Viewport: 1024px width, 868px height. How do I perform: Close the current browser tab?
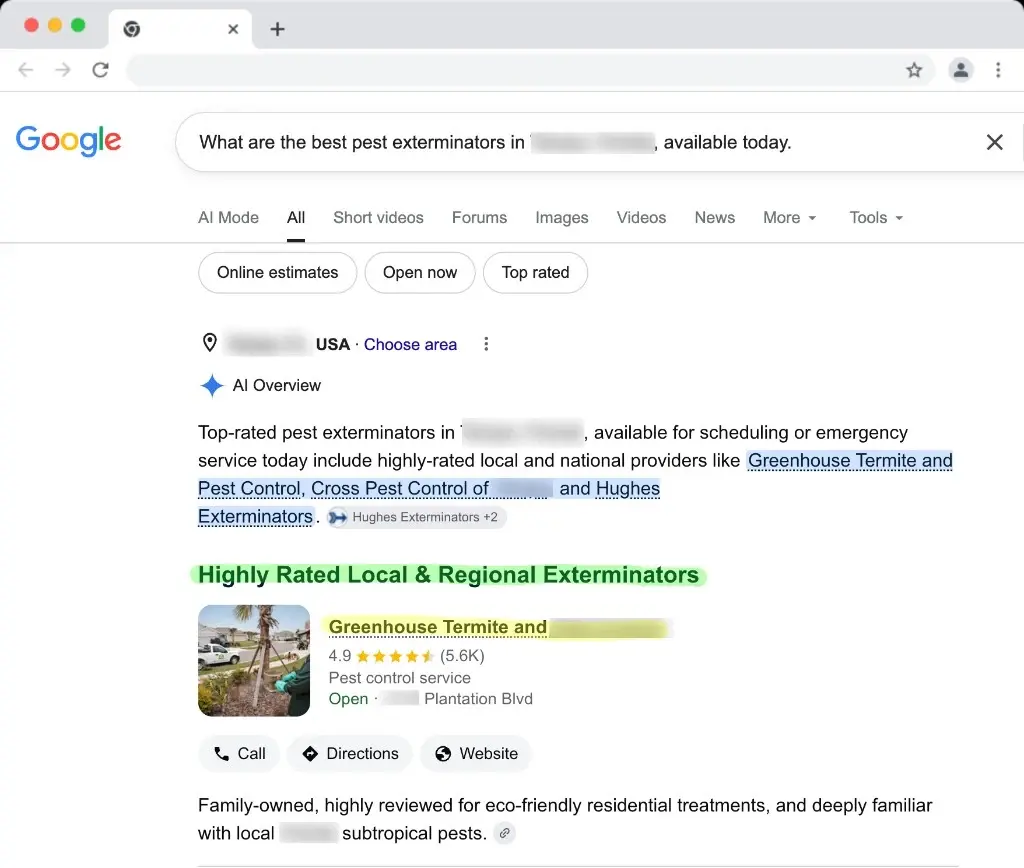click(233, 29)
